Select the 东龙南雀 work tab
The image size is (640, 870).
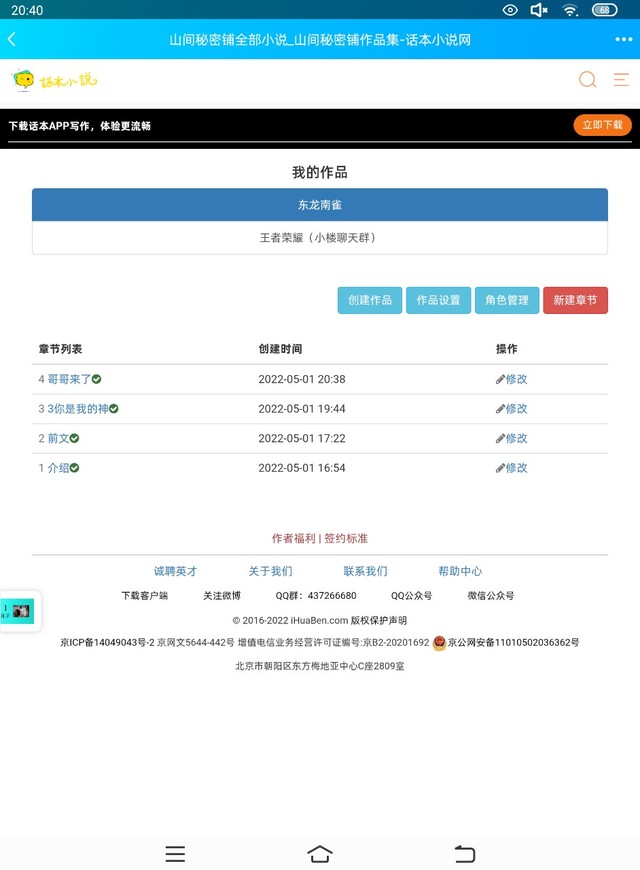320,205
